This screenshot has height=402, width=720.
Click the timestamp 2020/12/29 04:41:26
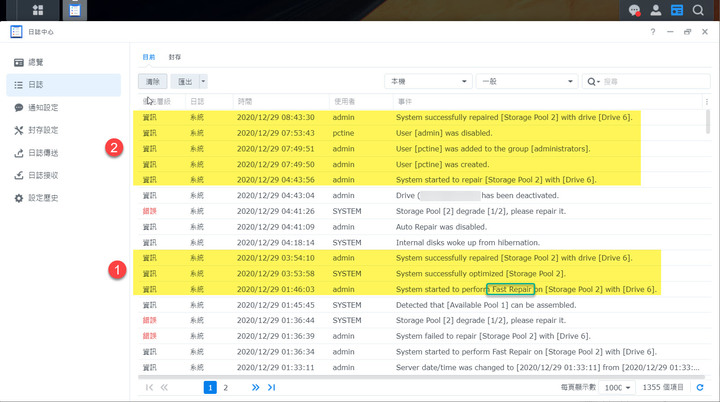[276, 211]
